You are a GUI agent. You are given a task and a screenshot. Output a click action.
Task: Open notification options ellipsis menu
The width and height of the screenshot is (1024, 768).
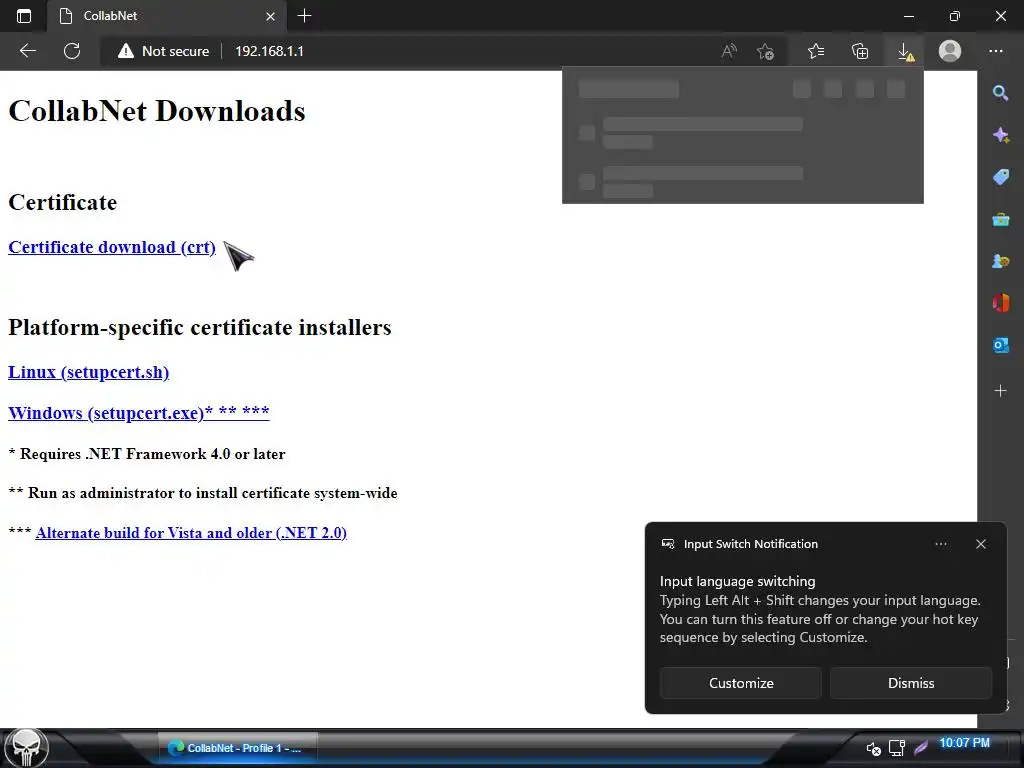tap(940, 544)
